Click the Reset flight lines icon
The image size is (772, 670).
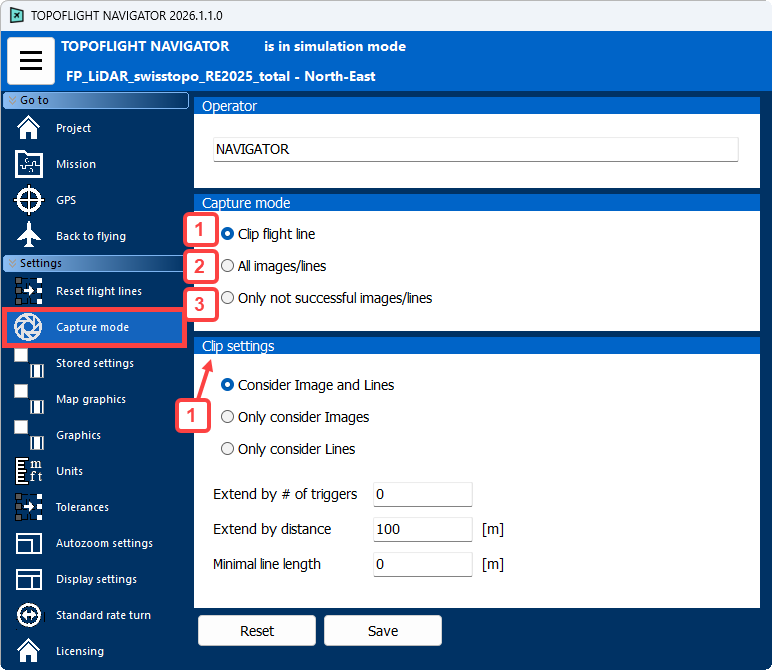click(x=29, y=291)
